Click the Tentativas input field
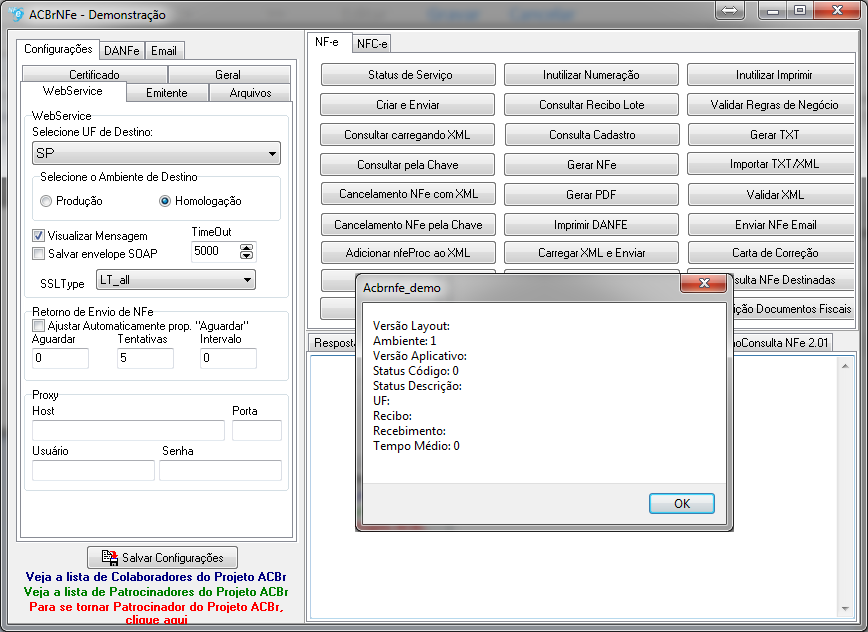Image resolution: width=868 pixels, height=632 pixels. [x=146, y=358]
